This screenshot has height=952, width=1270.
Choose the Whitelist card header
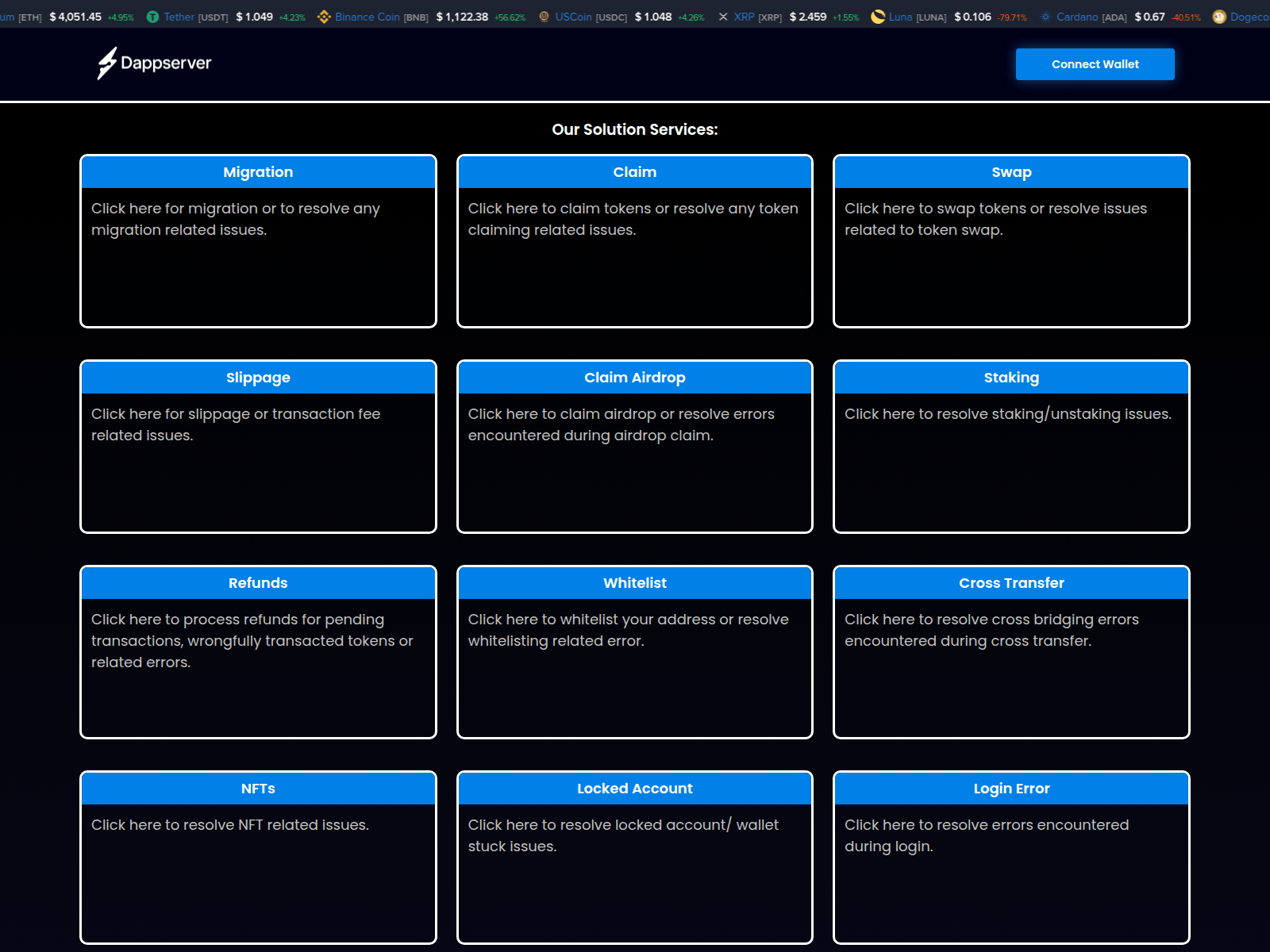pos(635,583)
